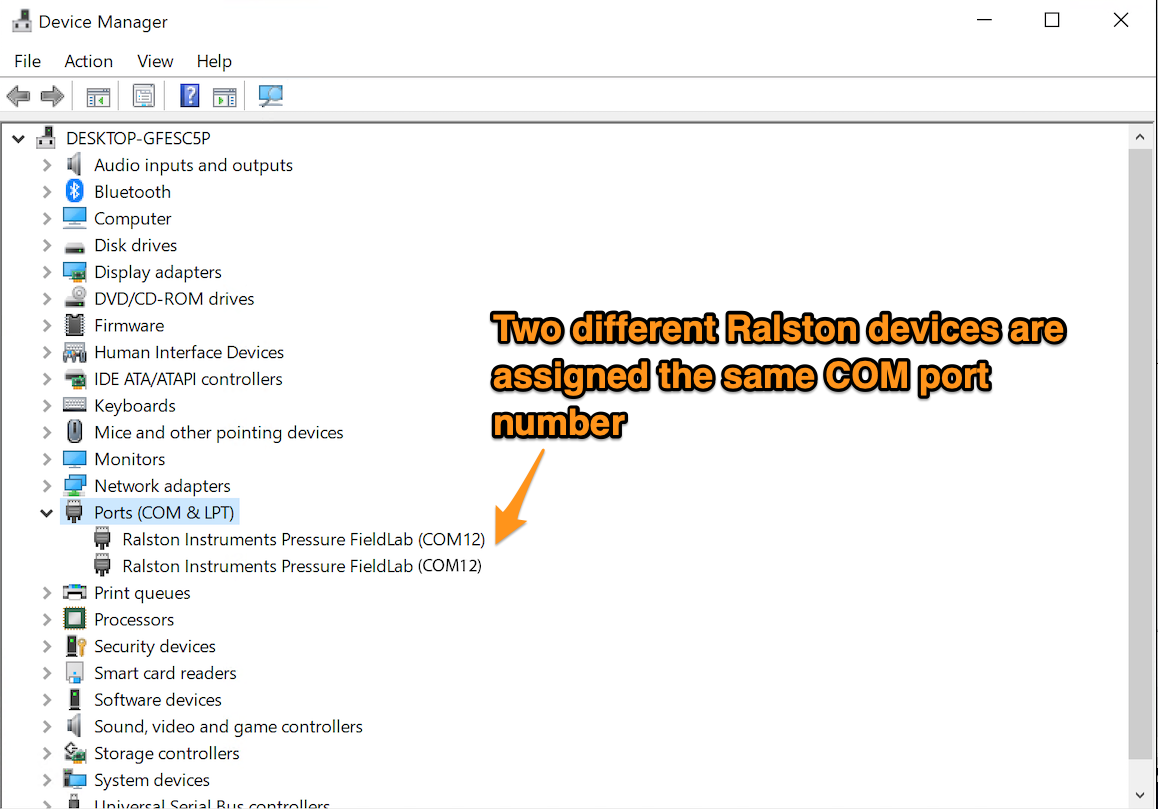This screenshot has height=809, width=1158.
Task: Click the Monitors icon
Action: click(x=75, y=459)
